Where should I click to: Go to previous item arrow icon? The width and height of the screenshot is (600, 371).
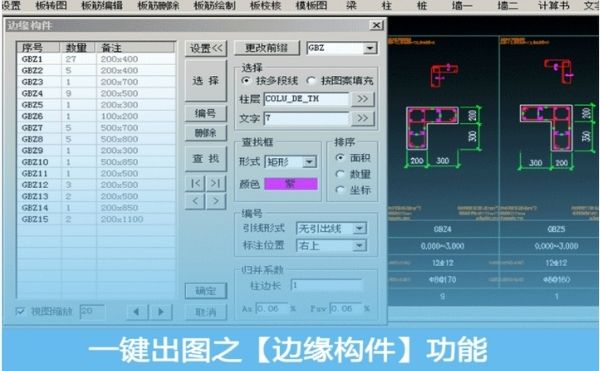196,201
